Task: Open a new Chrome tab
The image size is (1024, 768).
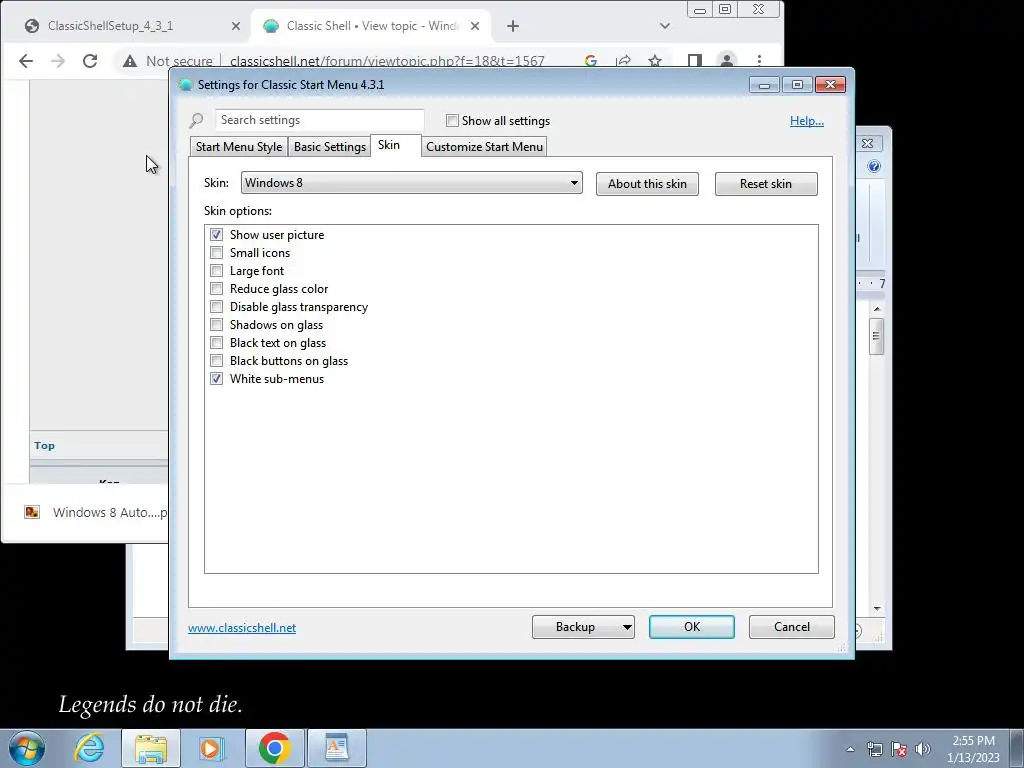Action: [x=513, y=26]
